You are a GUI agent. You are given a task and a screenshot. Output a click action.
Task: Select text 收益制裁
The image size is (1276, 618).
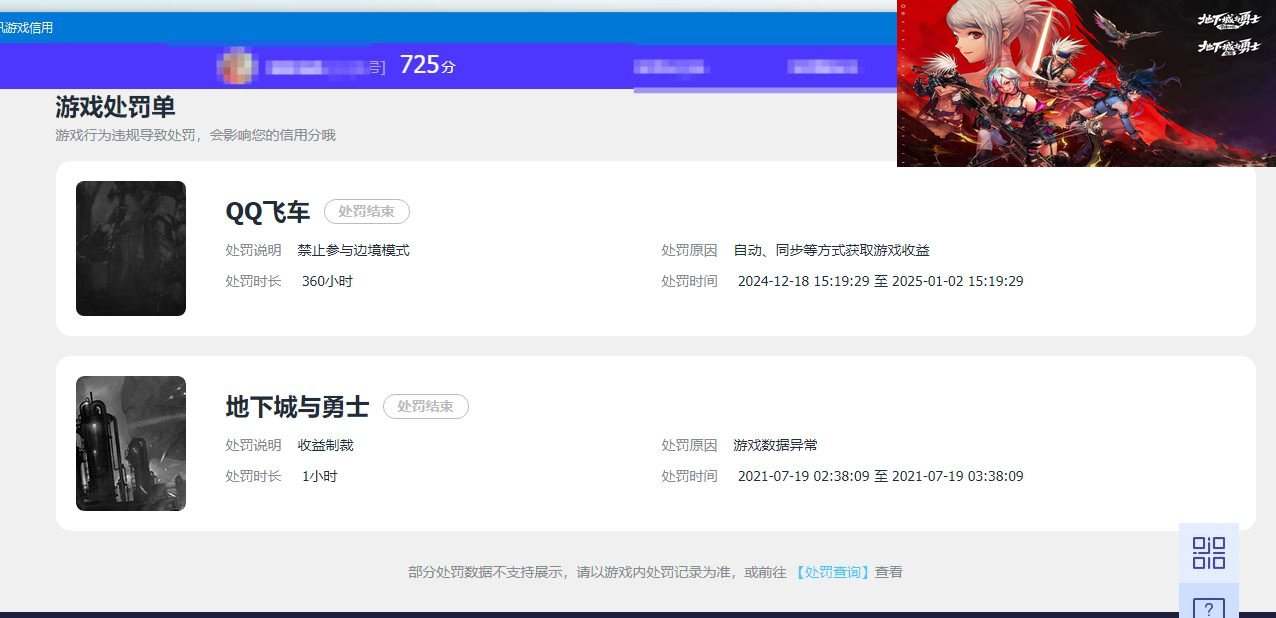pos(325,445)
